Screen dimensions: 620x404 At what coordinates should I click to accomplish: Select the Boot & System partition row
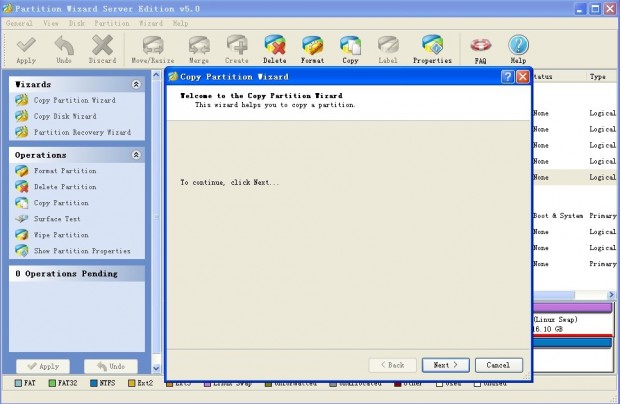coord(575,215)
